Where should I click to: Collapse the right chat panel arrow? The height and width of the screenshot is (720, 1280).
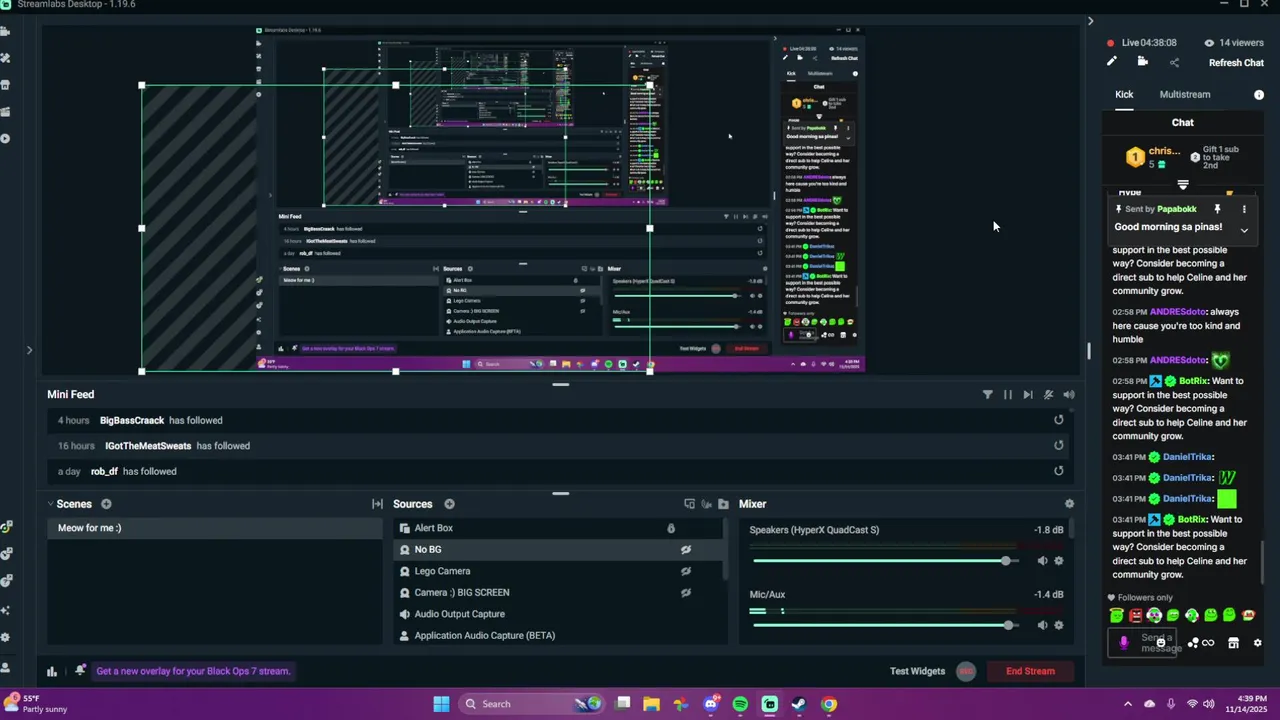click(1090, 21)
